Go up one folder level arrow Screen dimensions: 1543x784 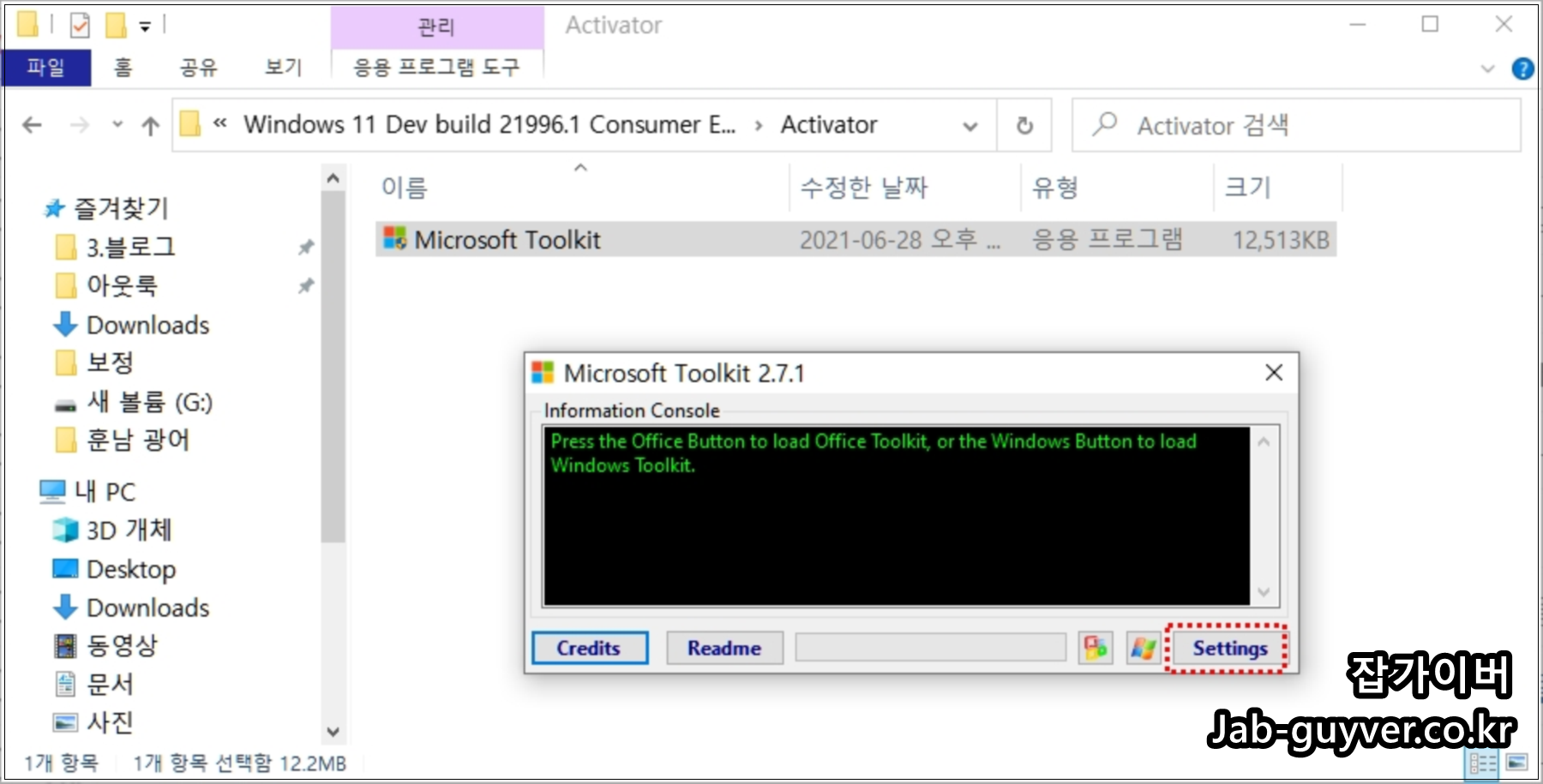[x=151, y=126]
